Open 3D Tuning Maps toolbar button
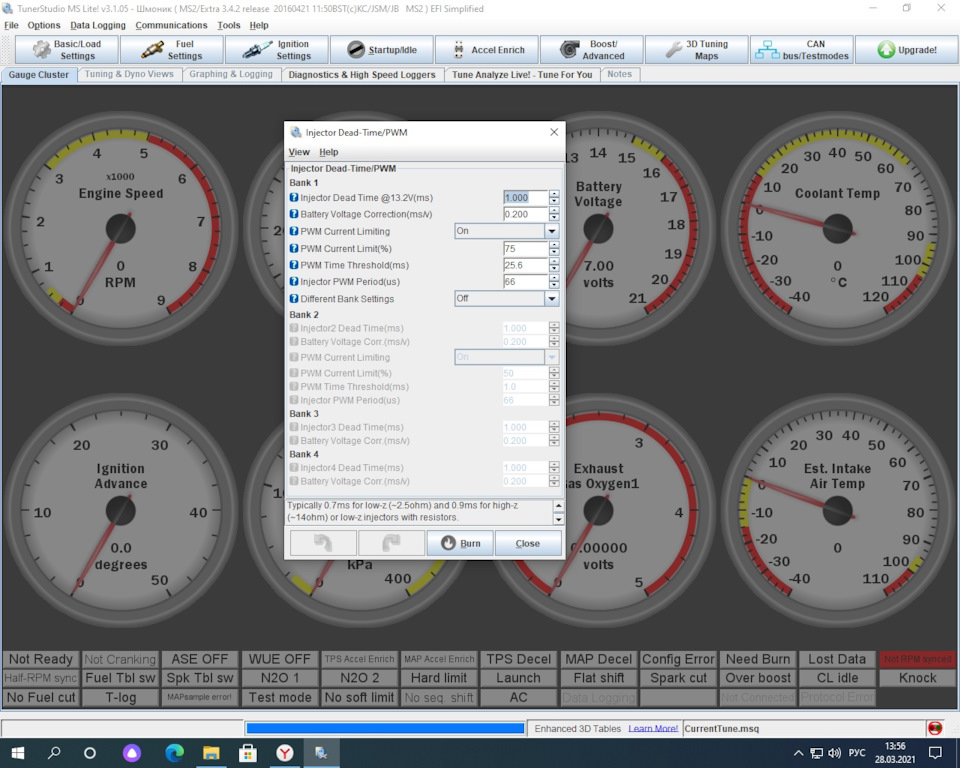Screen dimensions: 960x768 click(x=697, y=50)
